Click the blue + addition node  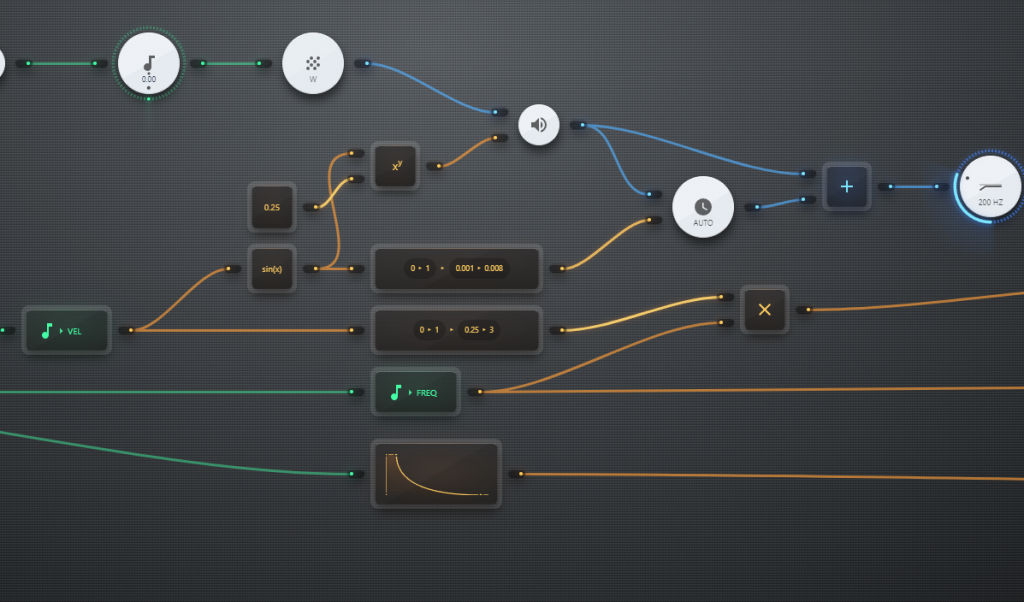[847, 187]
